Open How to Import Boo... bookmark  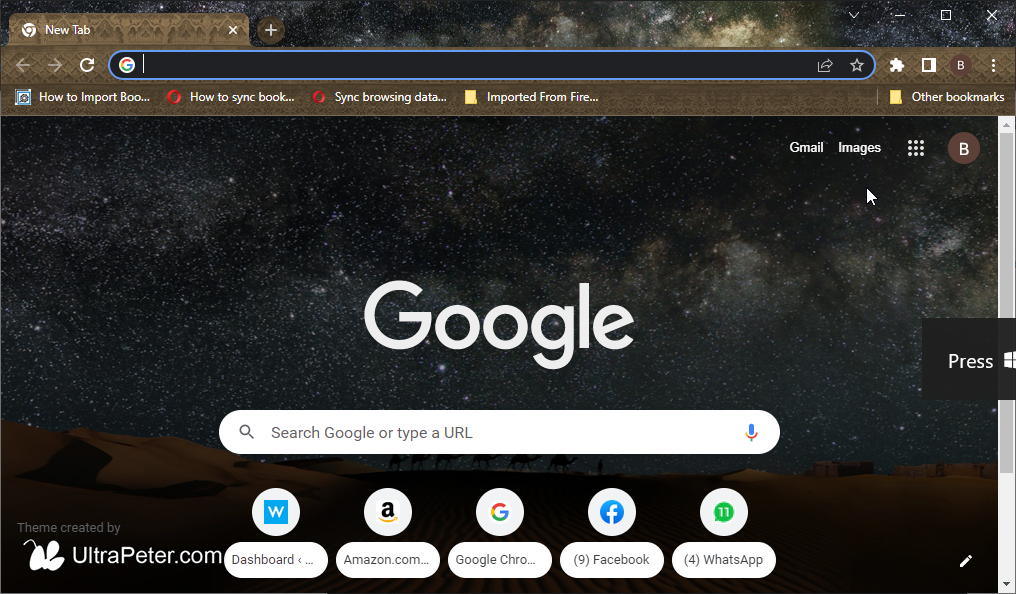click(83, 97)
